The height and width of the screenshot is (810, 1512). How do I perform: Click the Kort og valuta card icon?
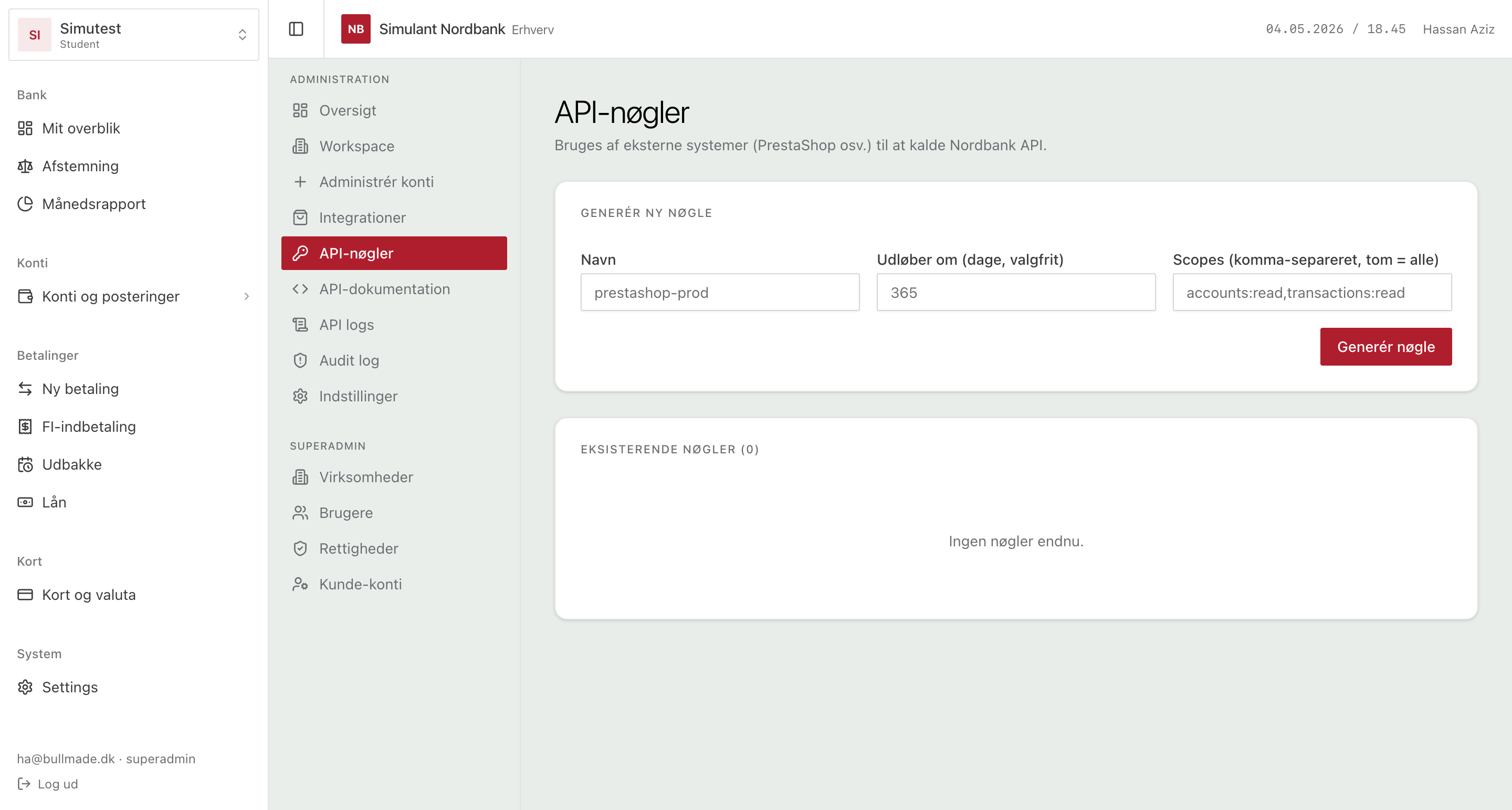pos(25,595)
